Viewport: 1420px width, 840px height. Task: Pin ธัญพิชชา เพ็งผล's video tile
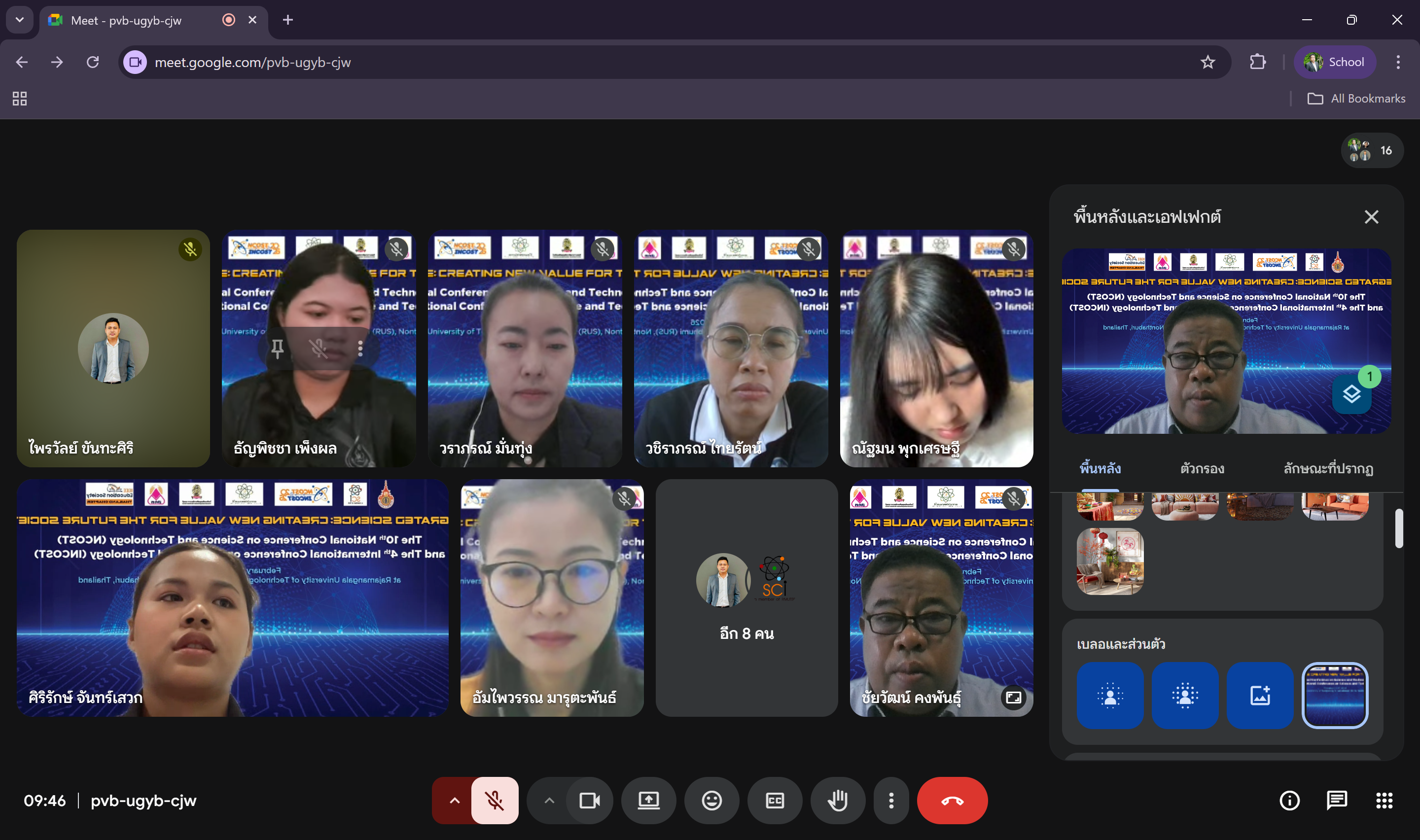click(x=277, y=349)
